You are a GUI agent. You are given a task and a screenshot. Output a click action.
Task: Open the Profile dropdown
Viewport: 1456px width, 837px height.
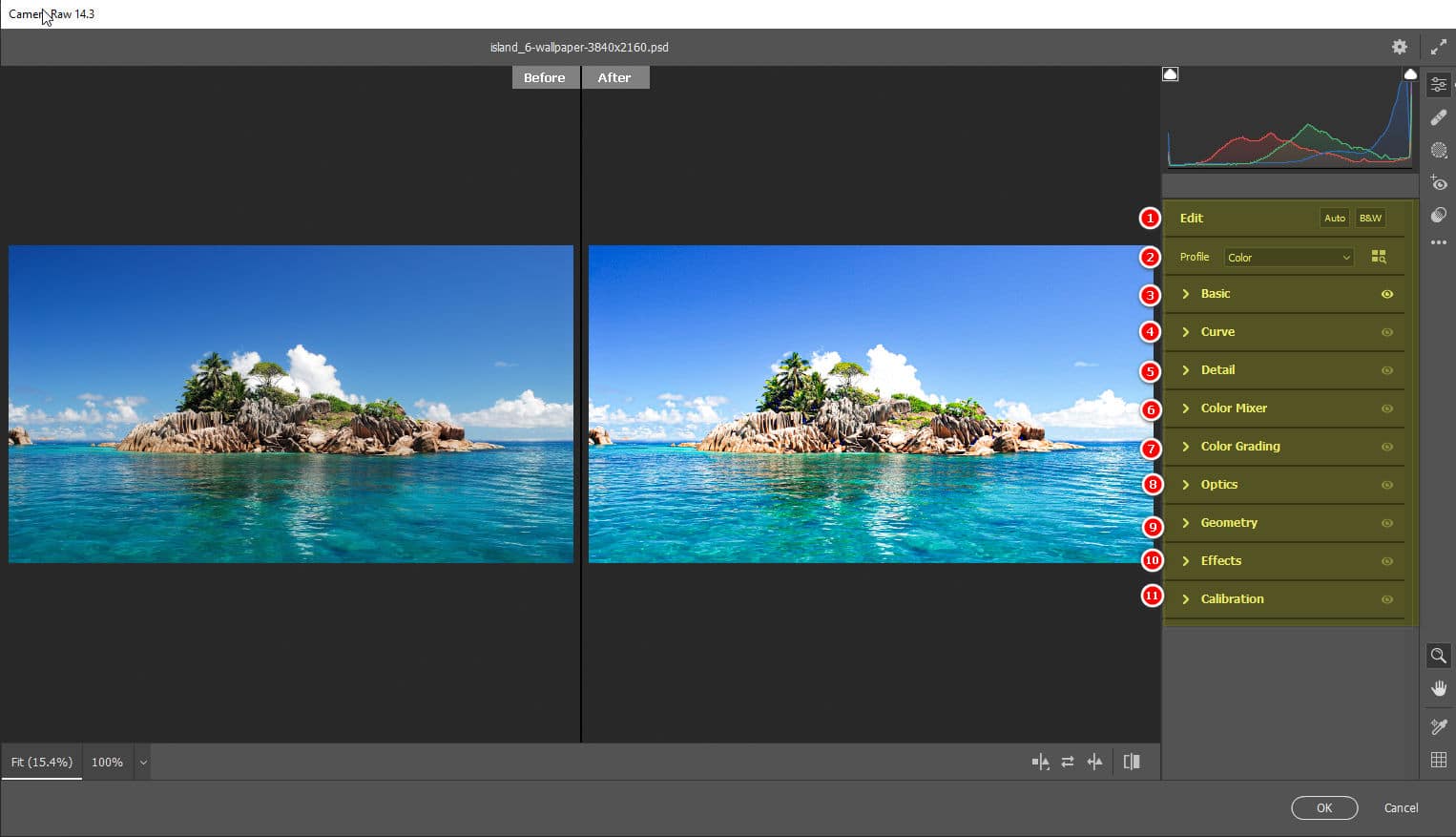tap(1288, 257)
